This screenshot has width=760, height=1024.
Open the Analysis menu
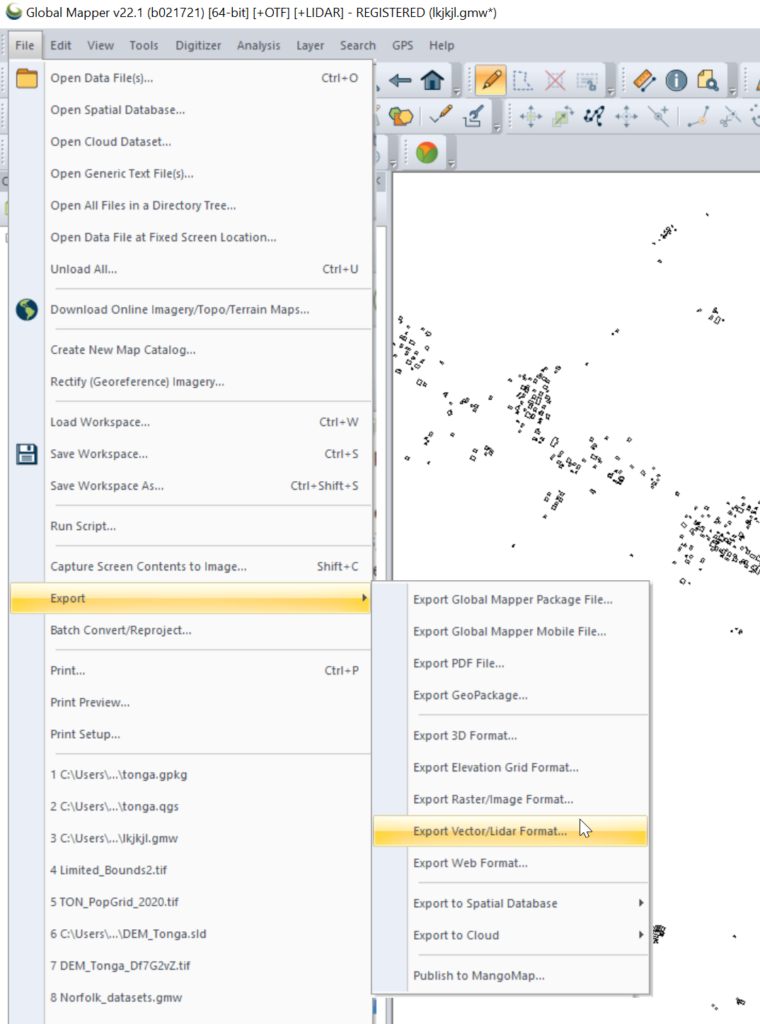tap(259, 45)
